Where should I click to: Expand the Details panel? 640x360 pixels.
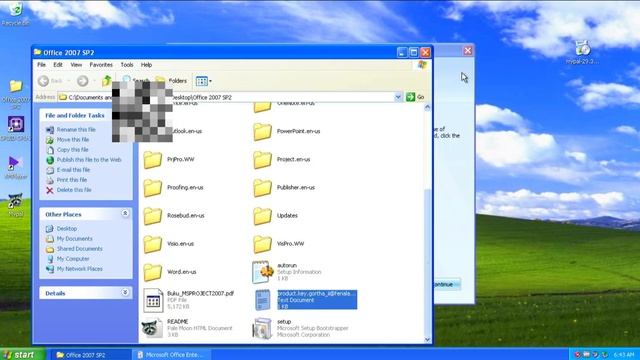tap(125, 293)
